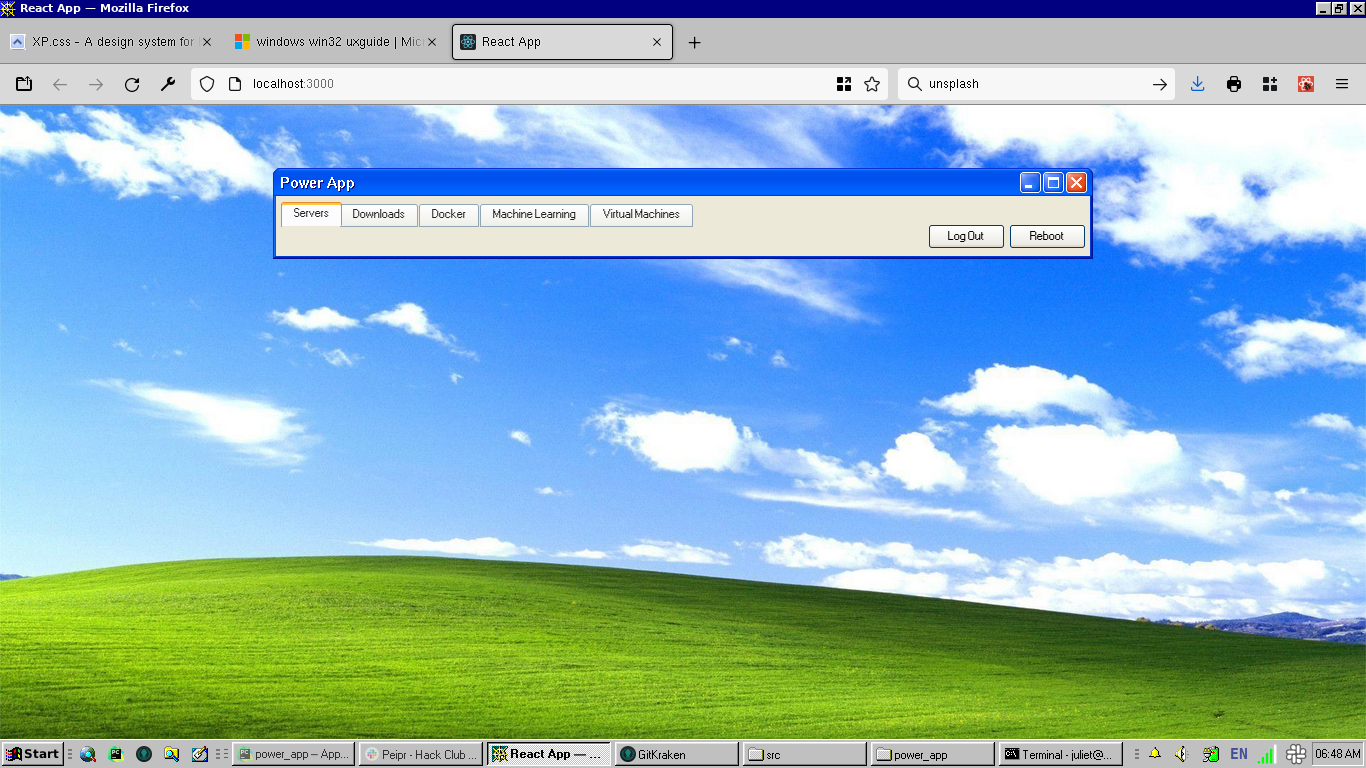The width and height of the screenshot is (1366, 768).
Task: Click the Power App title bar text
Action: pyautogui.click(x=317, y=183)
